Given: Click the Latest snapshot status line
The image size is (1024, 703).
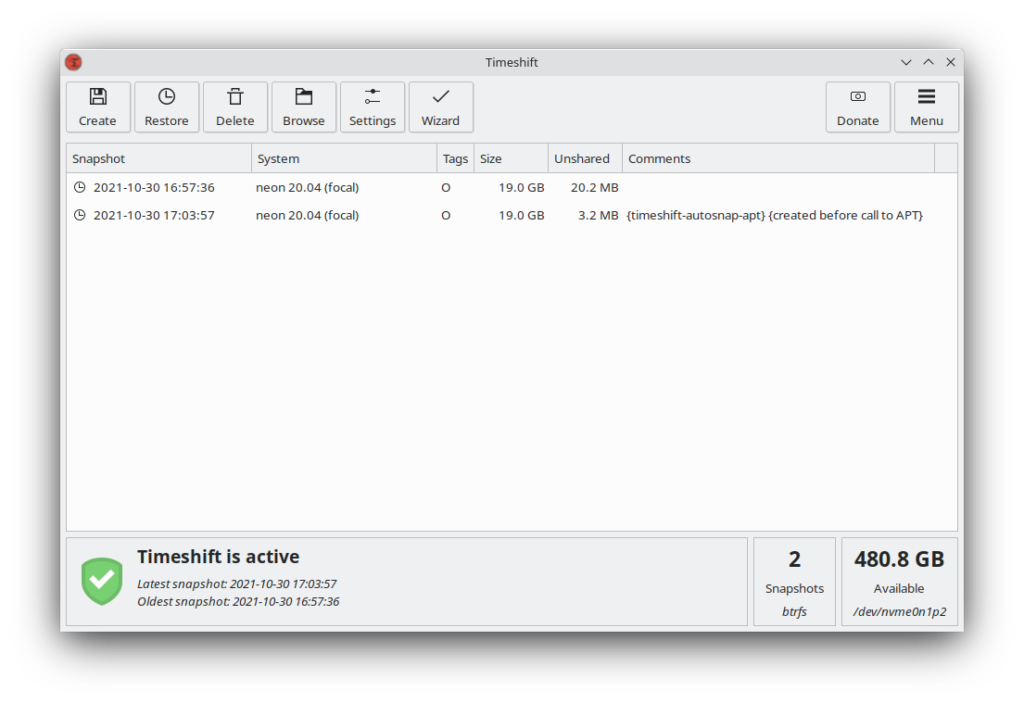Looking at the screenshot, I should 237,584.
